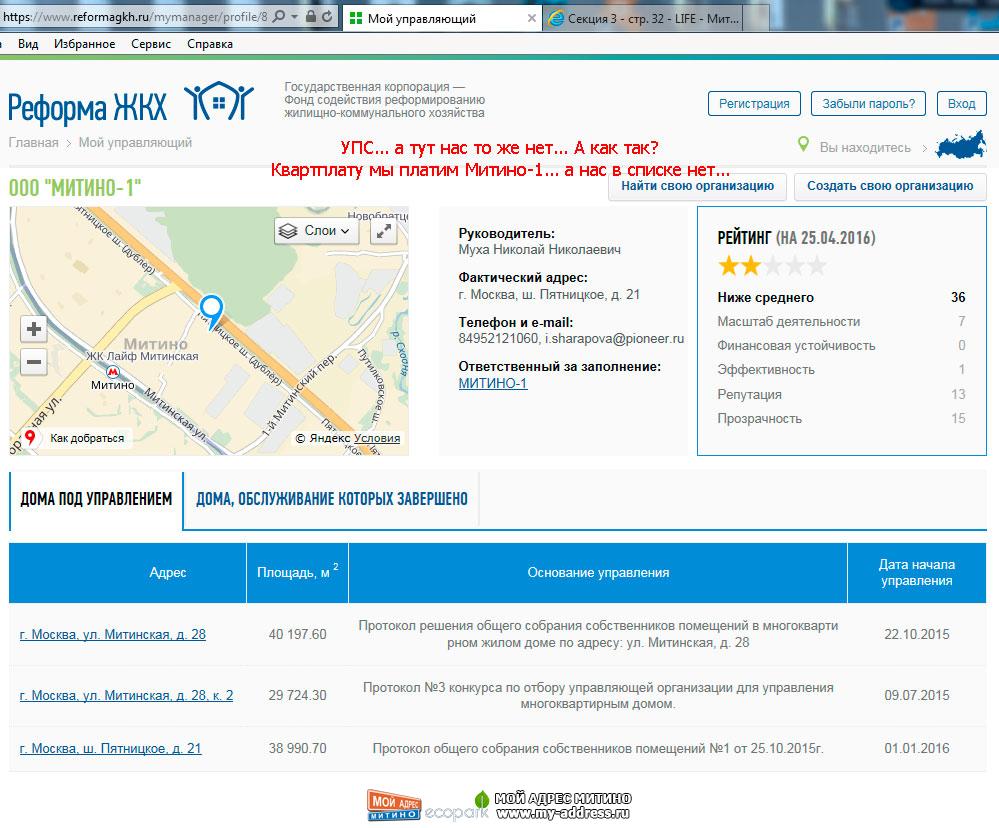Open the Вид menu
999x828 pixels.
pos(27,44)
